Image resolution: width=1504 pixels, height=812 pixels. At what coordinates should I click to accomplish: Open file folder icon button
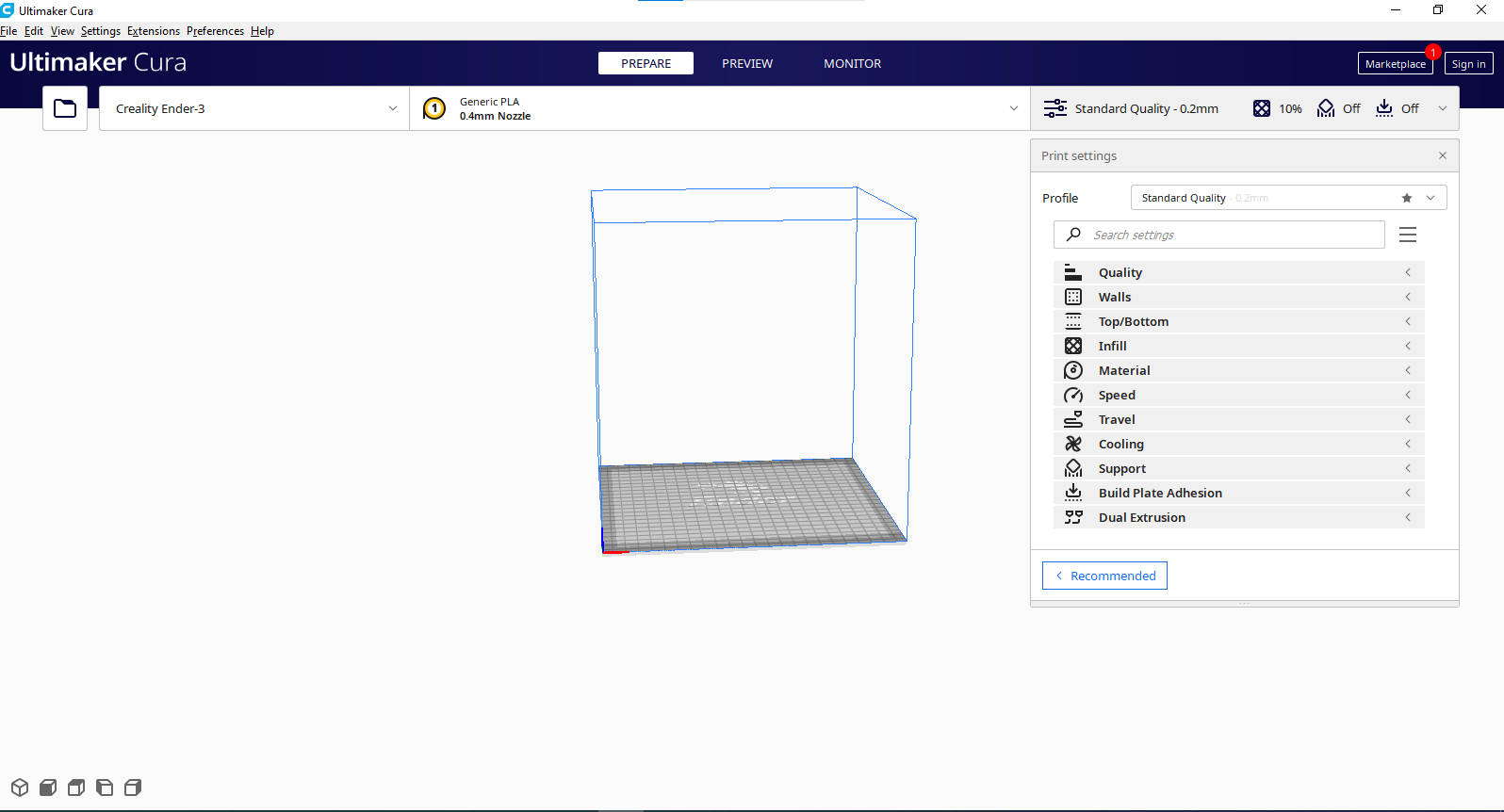[65, 108]
